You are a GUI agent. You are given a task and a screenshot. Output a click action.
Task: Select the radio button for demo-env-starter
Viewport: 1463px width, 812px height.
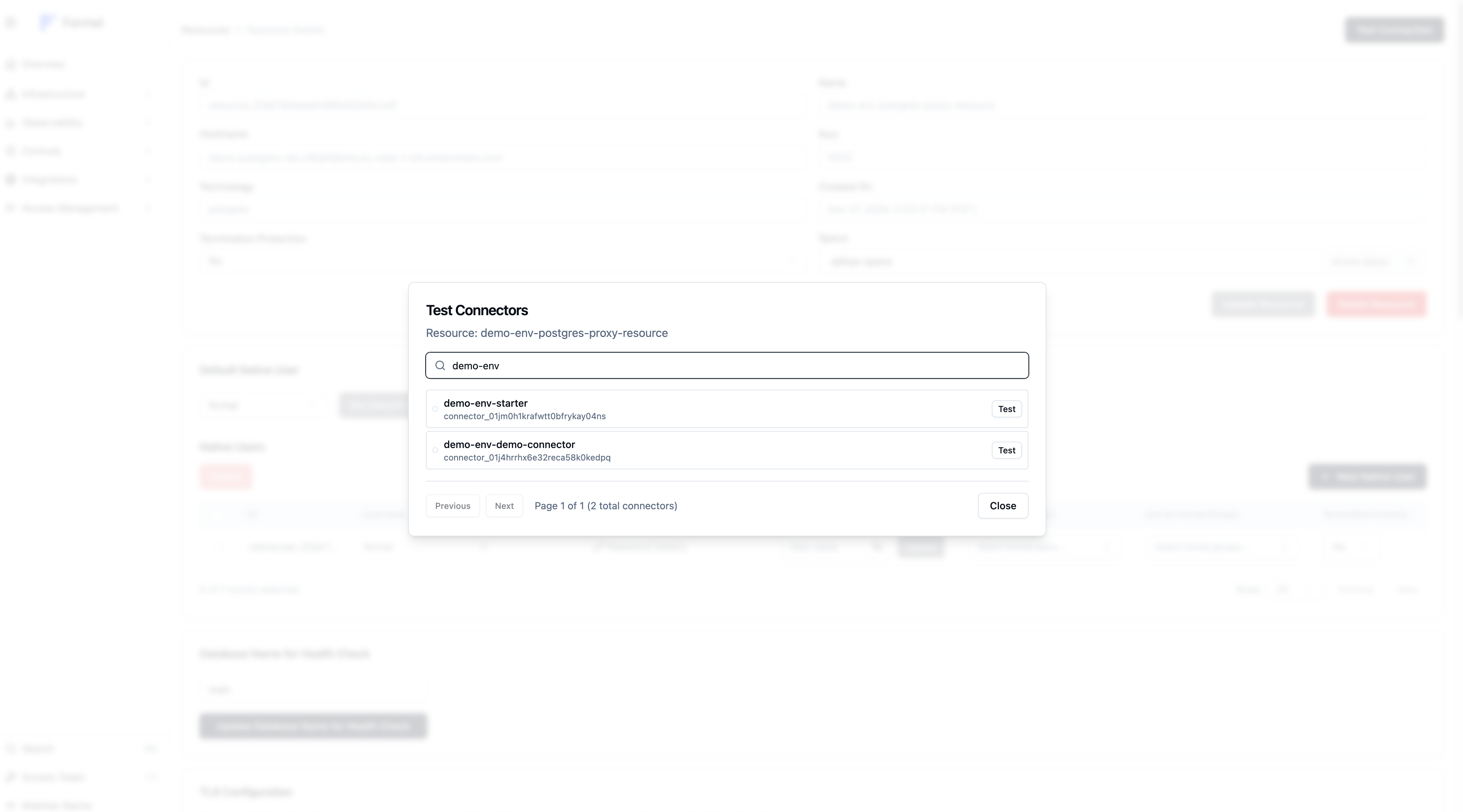[x=434, y=409]
